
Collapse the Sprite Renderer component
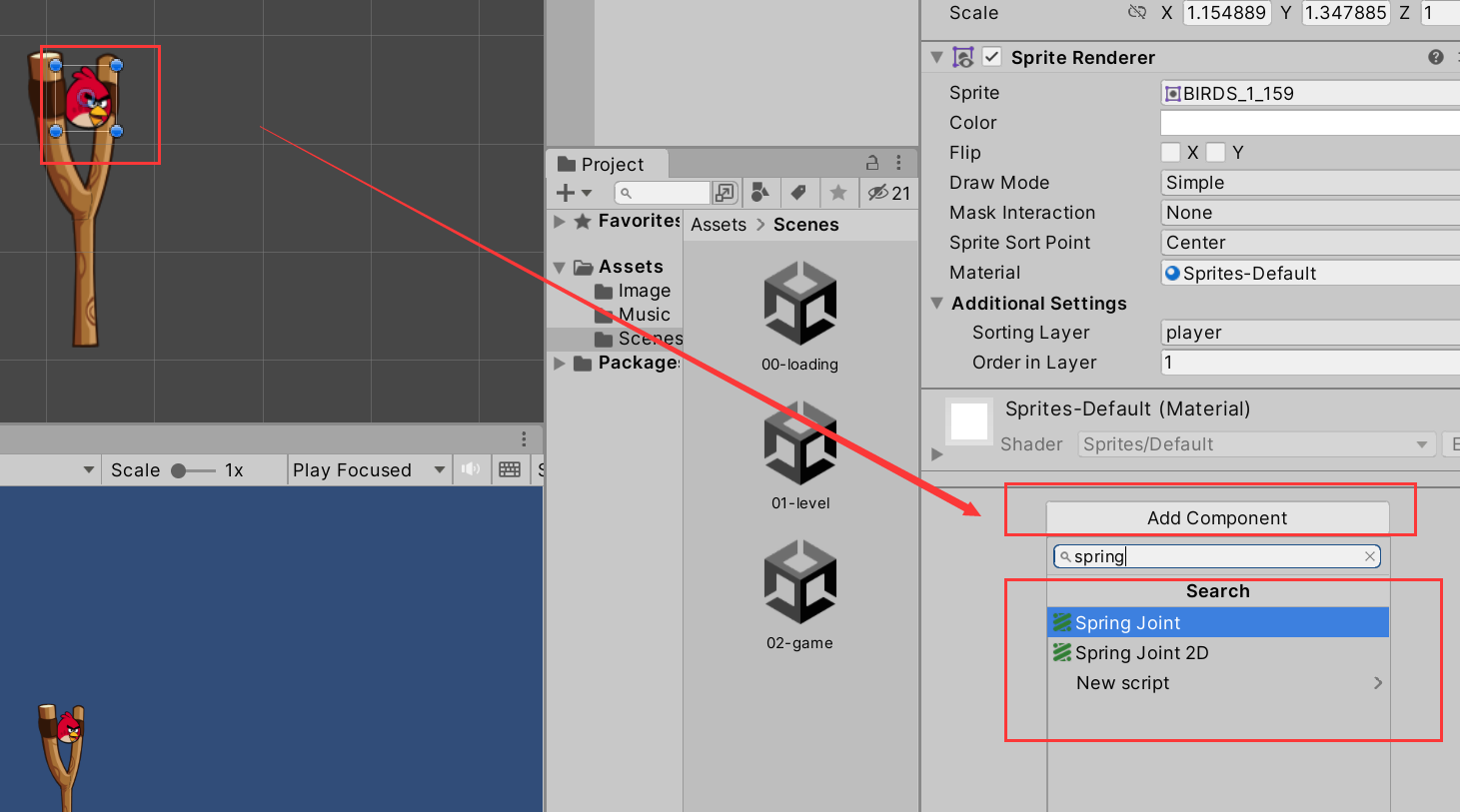[x=936, y=57]
